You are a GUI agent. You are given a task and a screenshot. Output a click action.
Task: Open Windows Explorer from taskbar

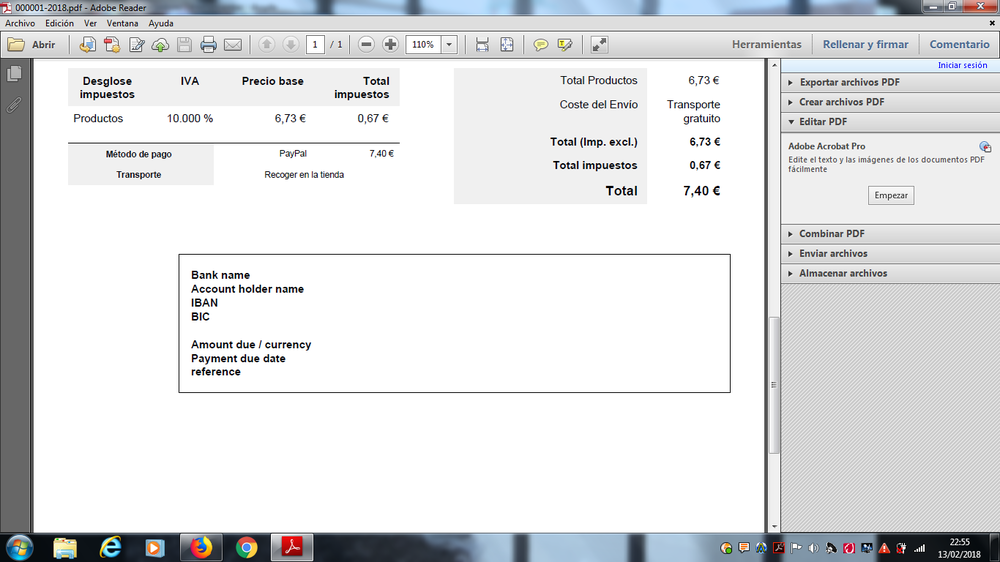point(65,547)
